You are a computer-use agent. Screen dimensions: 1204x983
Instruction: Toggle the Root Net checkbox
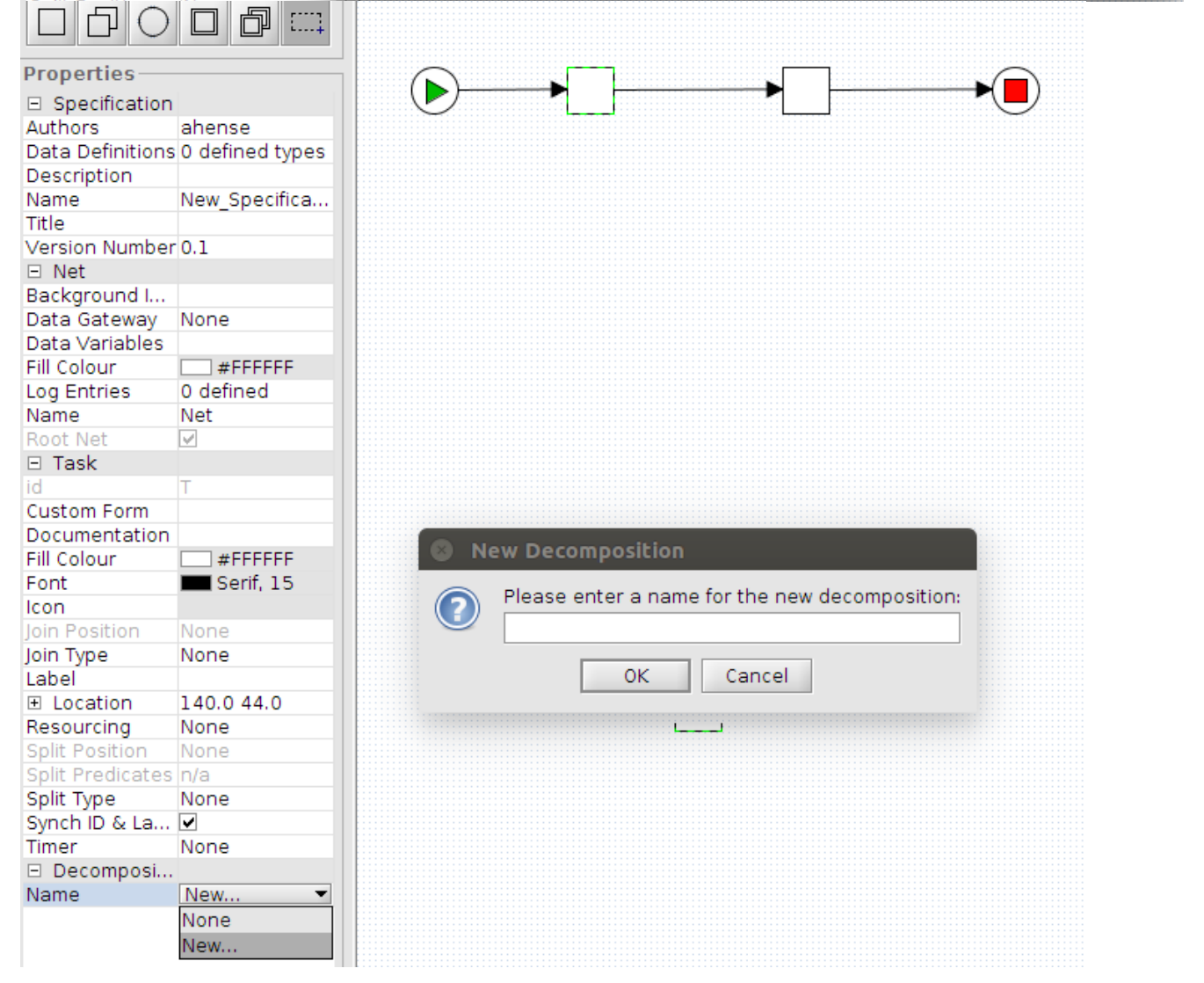[188, 439]
